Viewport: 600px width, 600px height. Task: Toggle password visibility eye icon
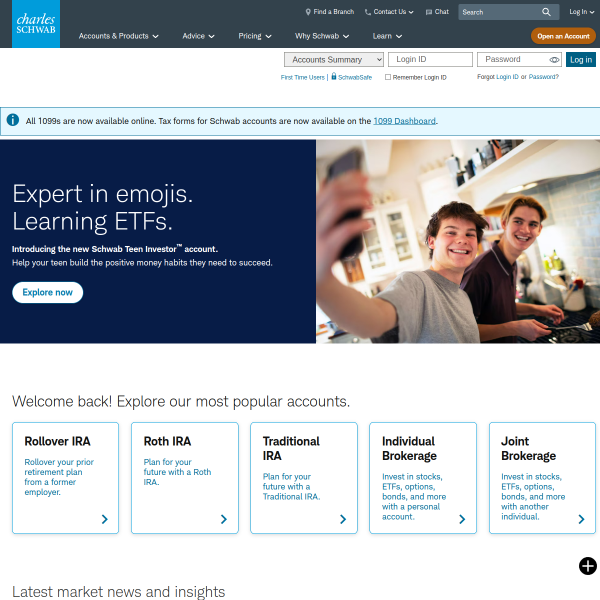click(554, 60)
